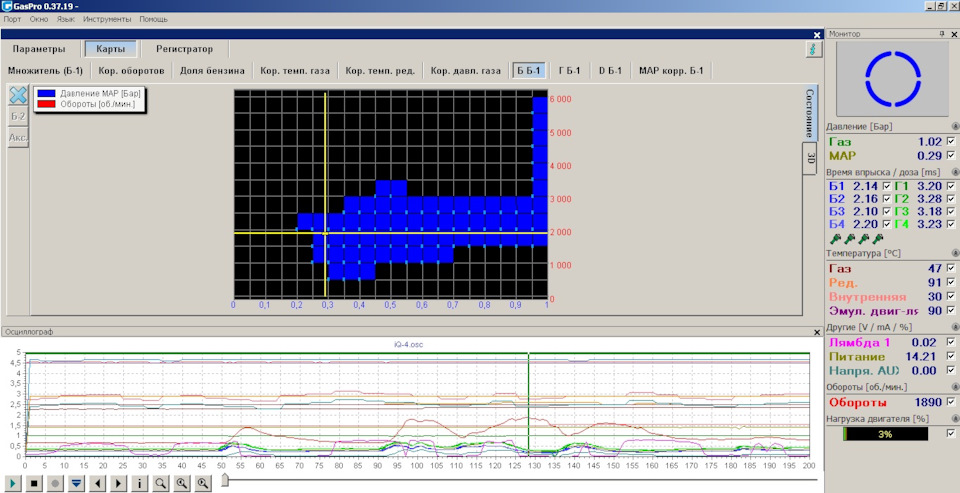Open the Инструменты menu

106,19
